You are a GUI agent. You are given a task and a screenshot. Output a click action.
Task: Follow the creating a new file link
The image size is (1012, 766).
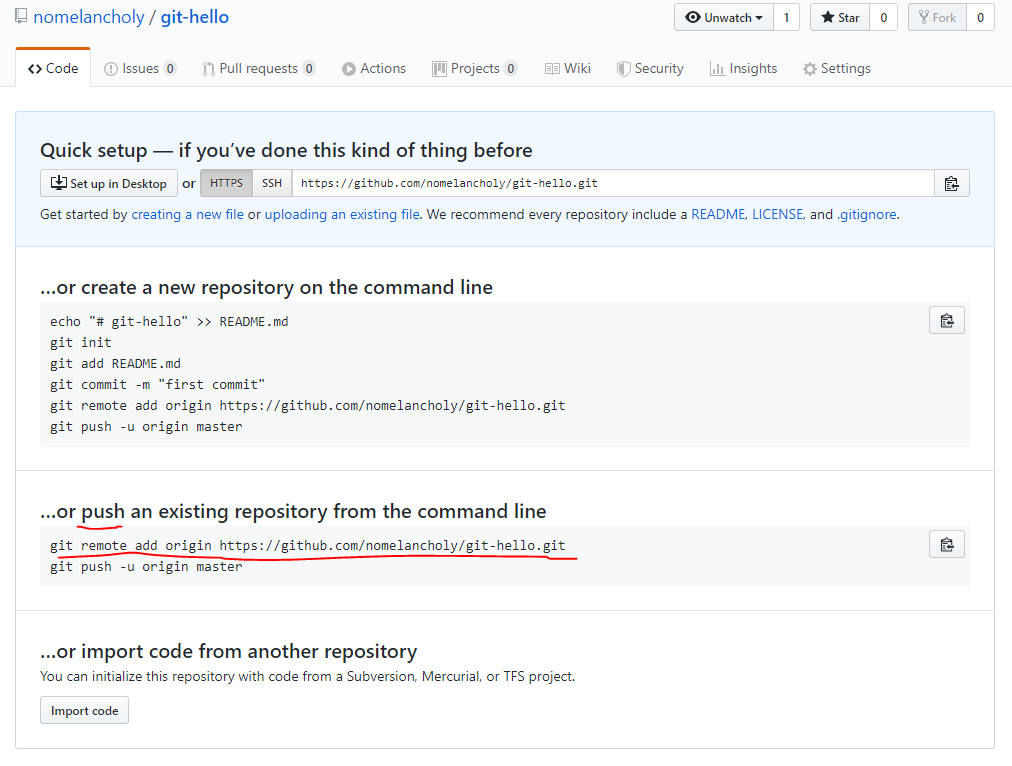pyautogui.click(x=188, y=214)
